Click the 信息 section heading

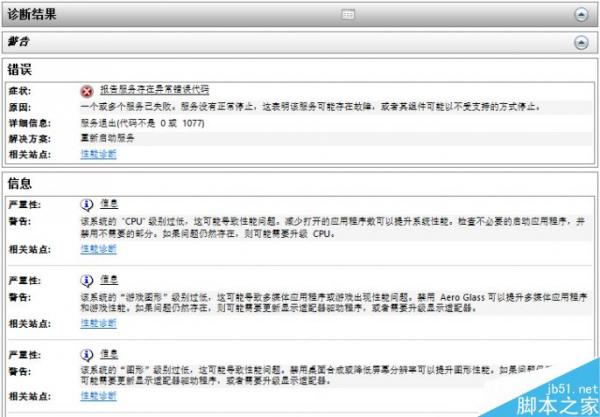coord(20,183)
